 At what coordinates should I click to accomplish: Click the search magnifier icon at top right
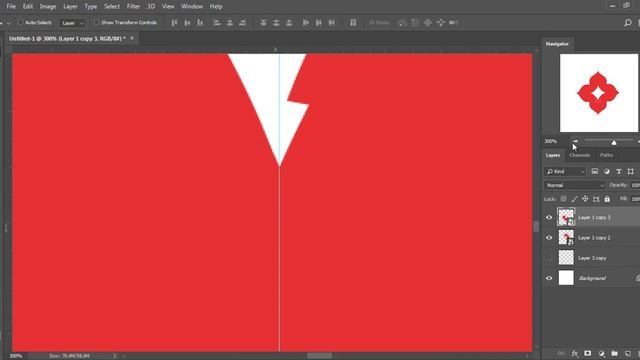pos(628,23)
